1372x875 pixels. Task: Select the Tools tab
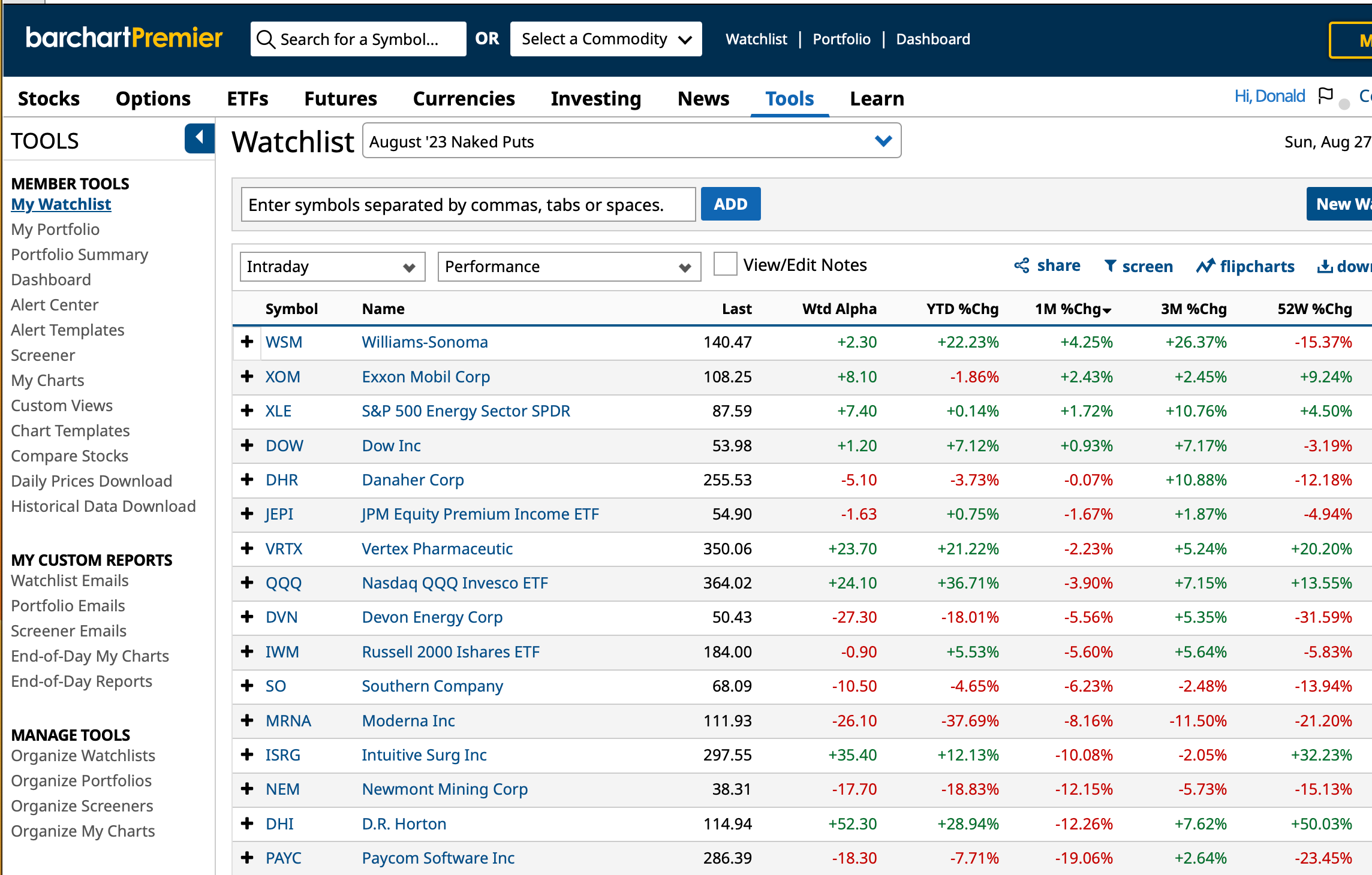point(790,98)
